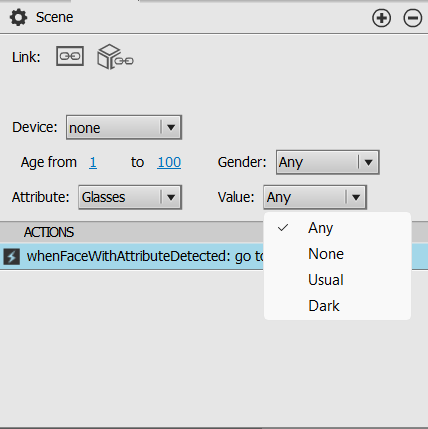Add a new scene with plus icon
The width and height of the screenshot is (428, 429).
(x=381, y=18)
